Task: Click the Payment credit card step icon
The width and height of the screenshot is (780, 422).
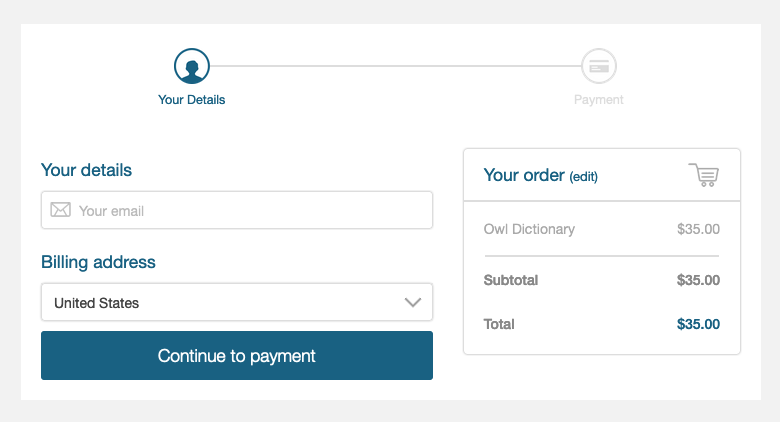Action: click(599, 67)
